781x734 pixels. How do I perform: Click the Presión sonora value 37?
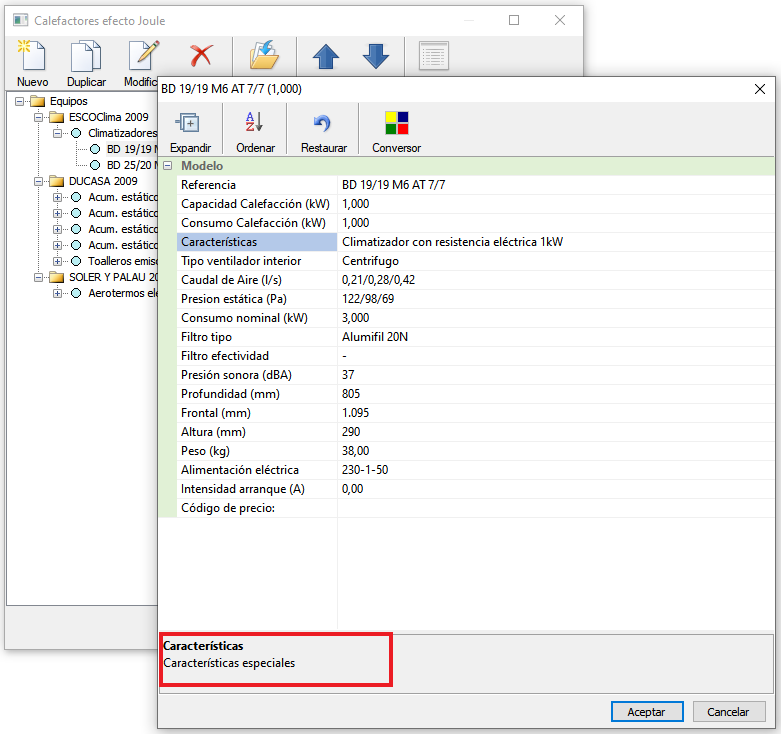[555, 374]
